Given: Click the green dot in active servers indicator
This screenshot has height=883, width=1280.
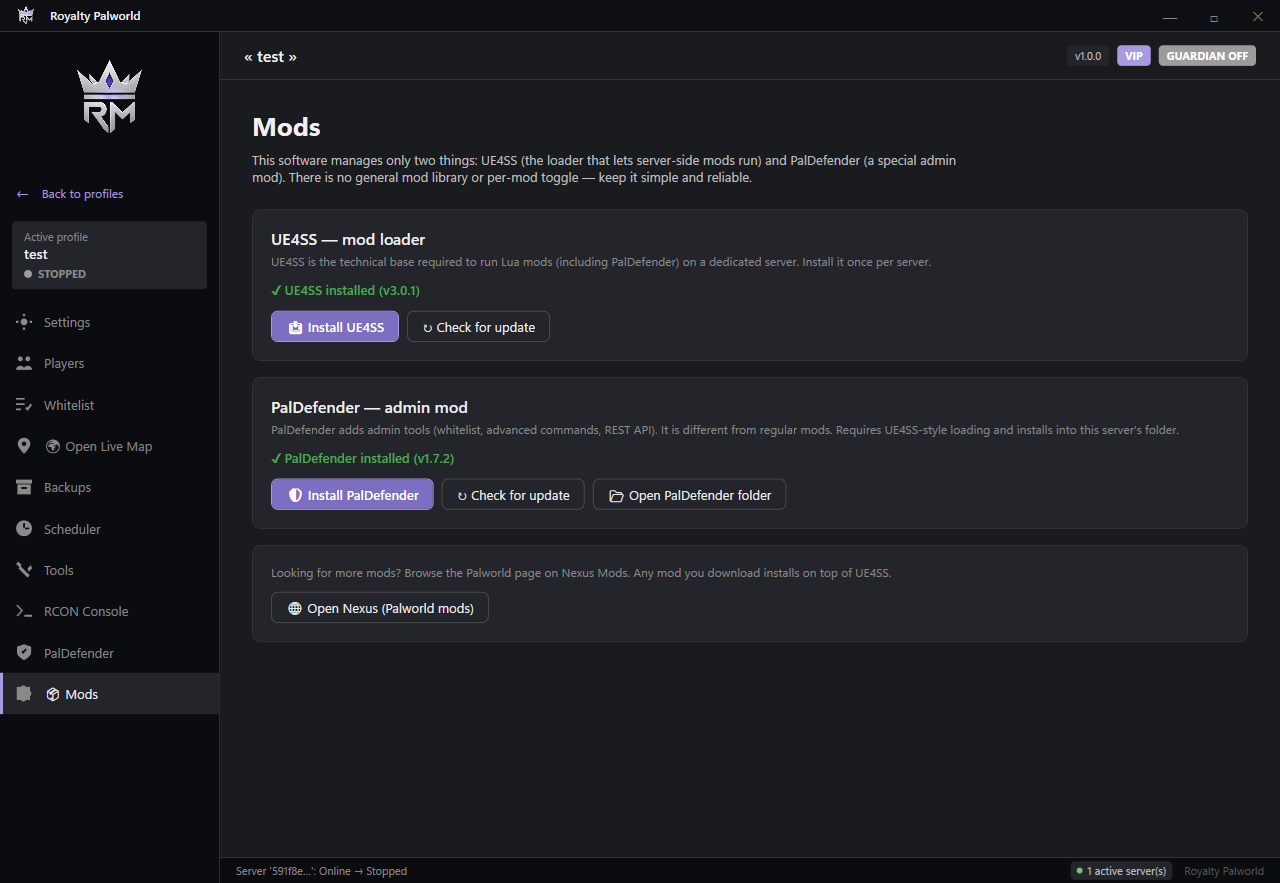Looking at the screenshot, I should click(1080, 871).
